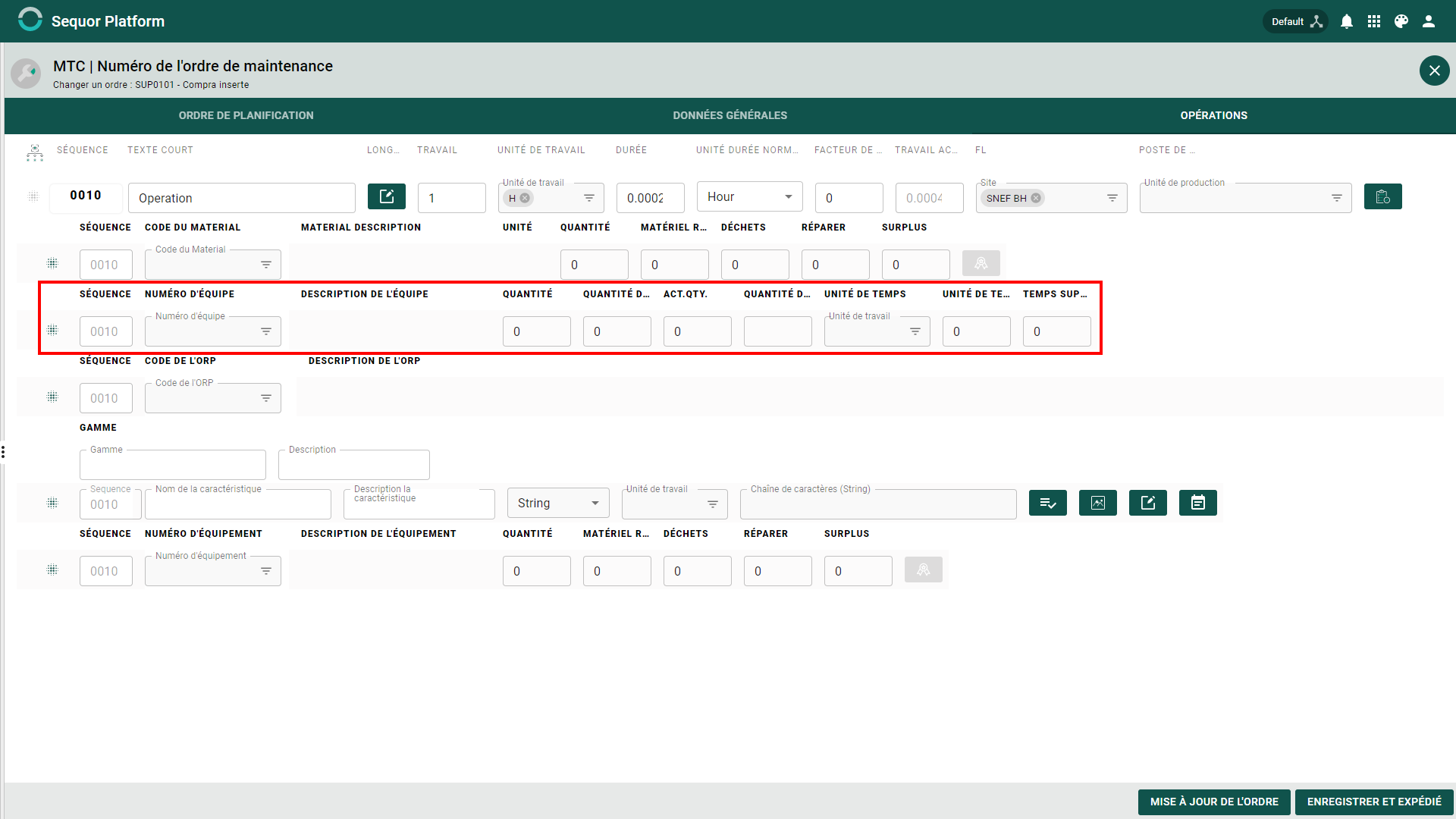Image resolution: width=1456 pixels, height=819 pixels.
Task: Open the Unité de production dropdown
Action: pyautogui.click(x=1337, y=198)
